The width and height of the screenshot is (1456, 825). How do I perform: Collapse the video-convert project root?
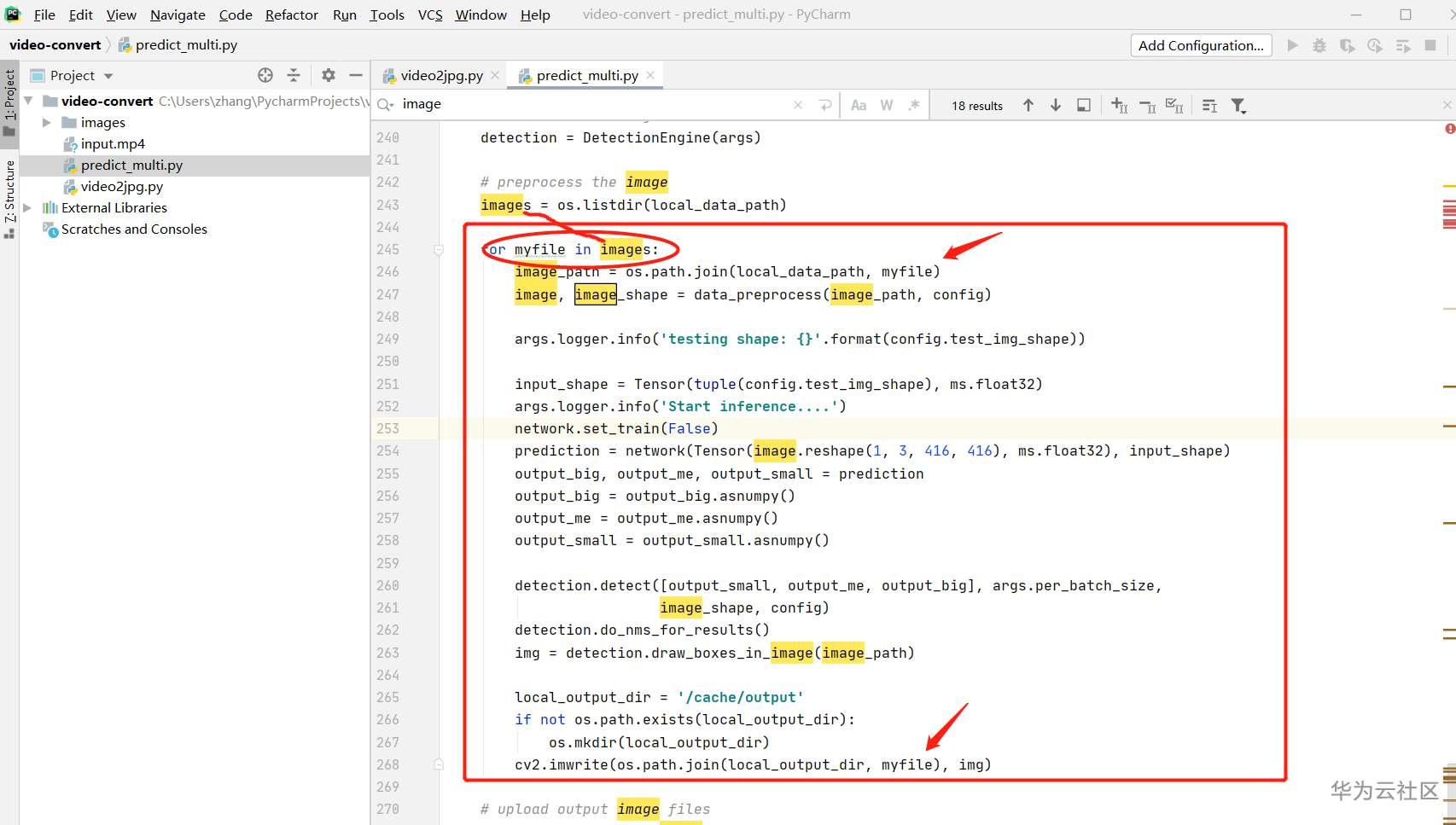click(28, 101)
